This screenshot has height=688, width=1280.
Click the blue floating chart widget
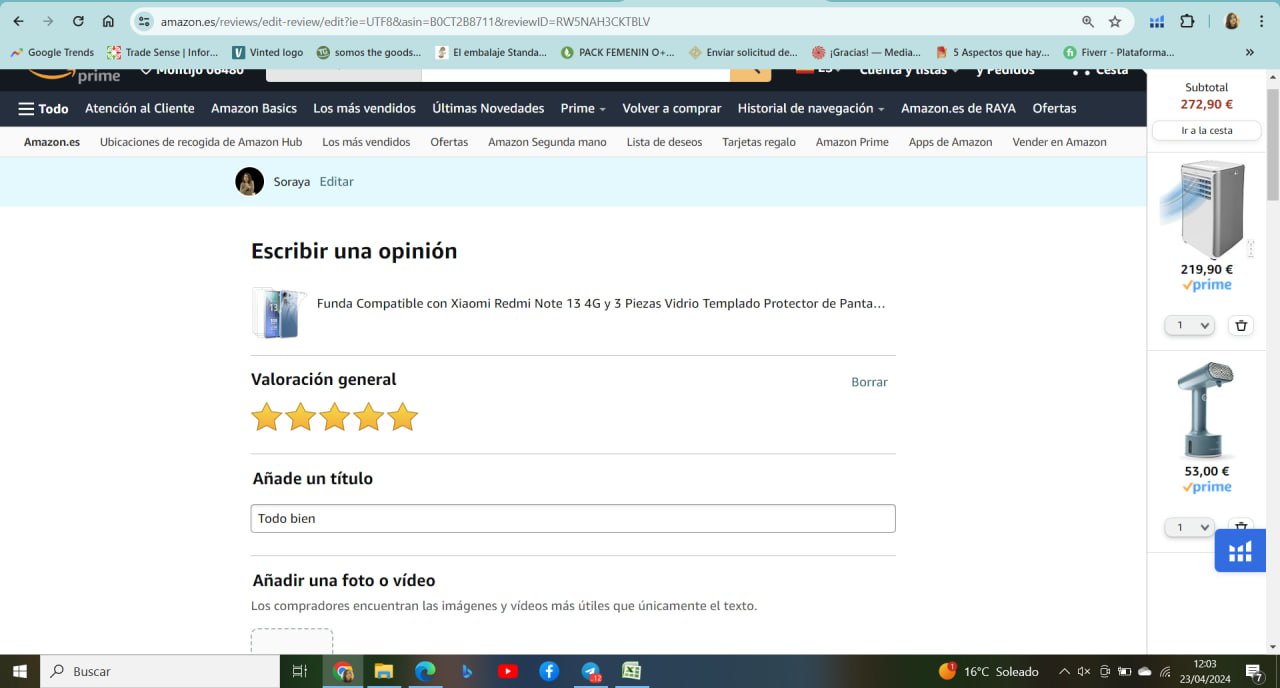1240,551
